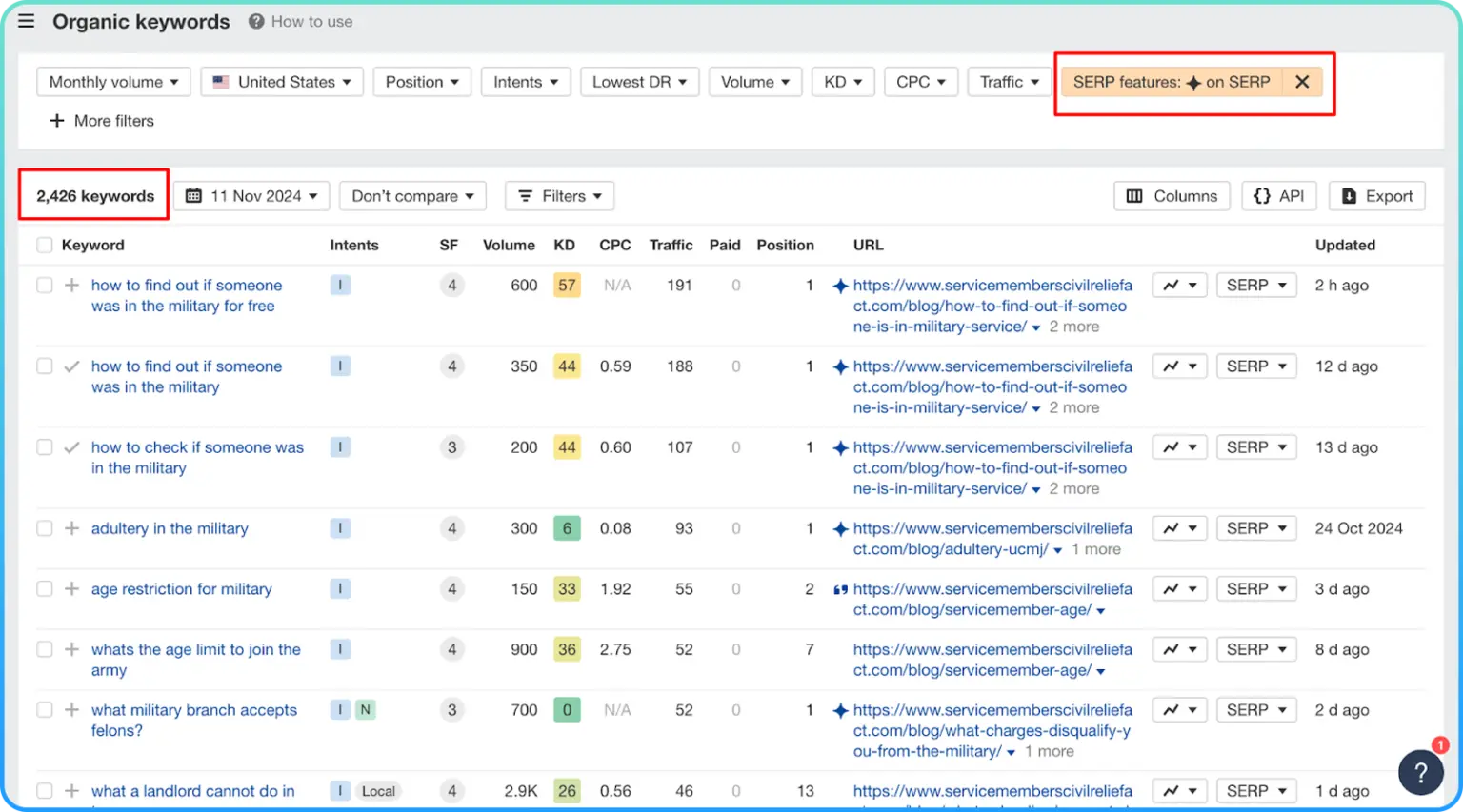The height and width of the screenshot is (812, 1463).
Task: Open the help question mark bubble
Action: 1420,772
